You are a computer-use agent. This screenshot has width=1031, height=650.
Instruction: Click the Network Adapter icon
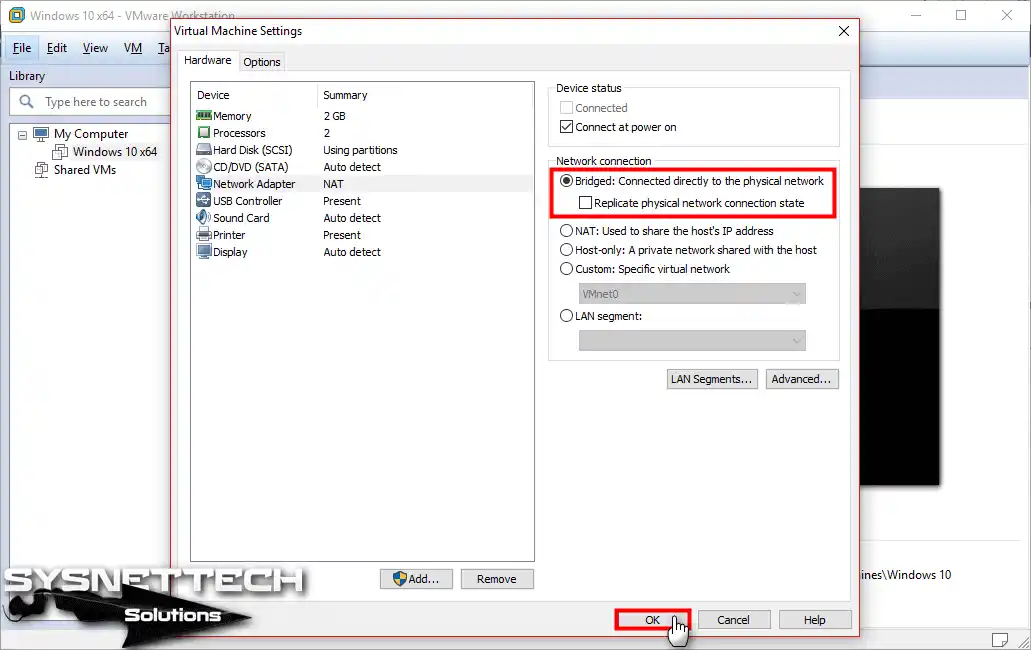click(x=204, y=184)
